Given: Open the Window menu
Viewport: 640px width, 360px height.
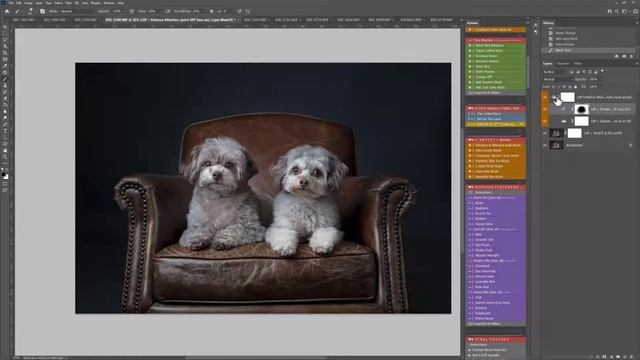Looking at the screenshot, I should [x=109, y=3].
